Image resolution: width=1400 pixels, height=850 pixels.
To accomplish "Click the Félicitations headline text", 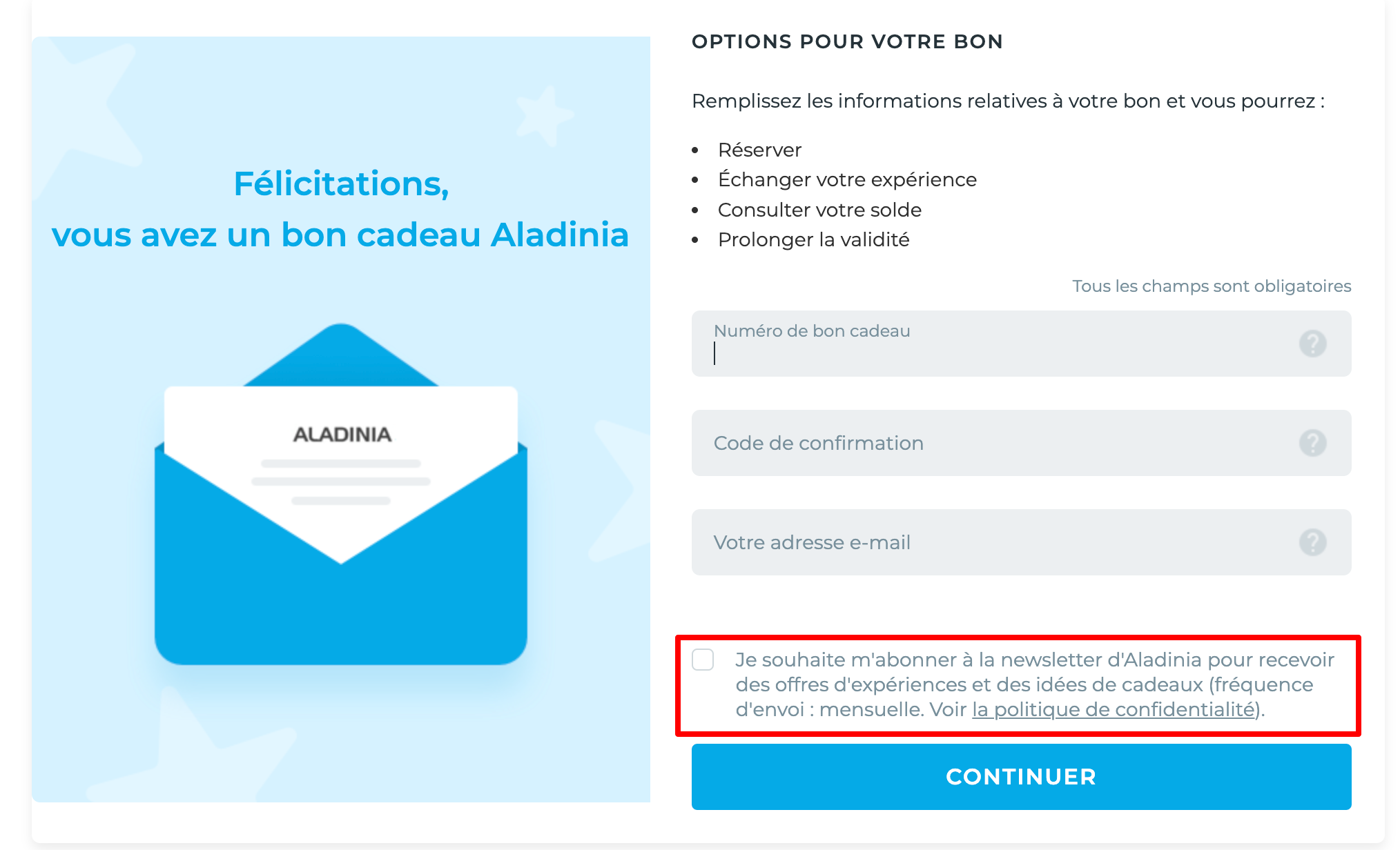I will pos(341,184).
